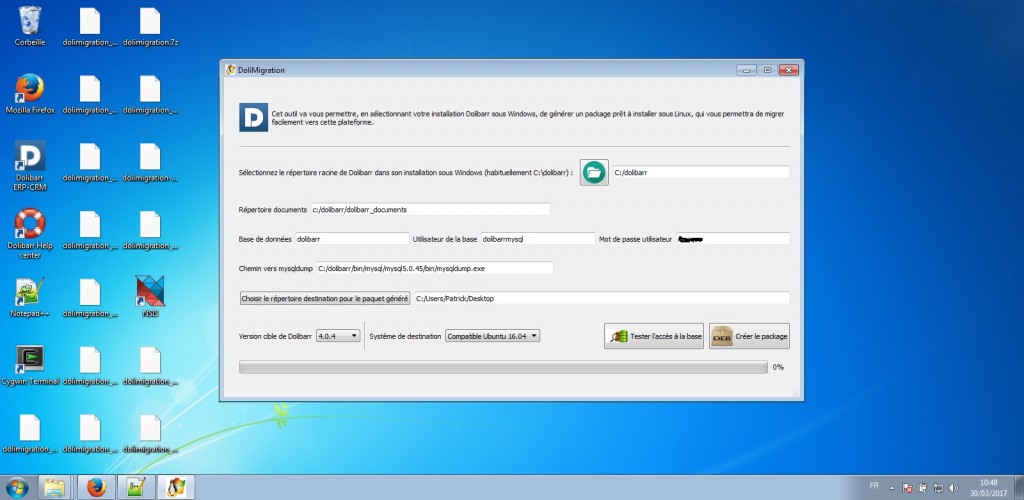Click the DoliMigration title bar icon

point(231,70)
